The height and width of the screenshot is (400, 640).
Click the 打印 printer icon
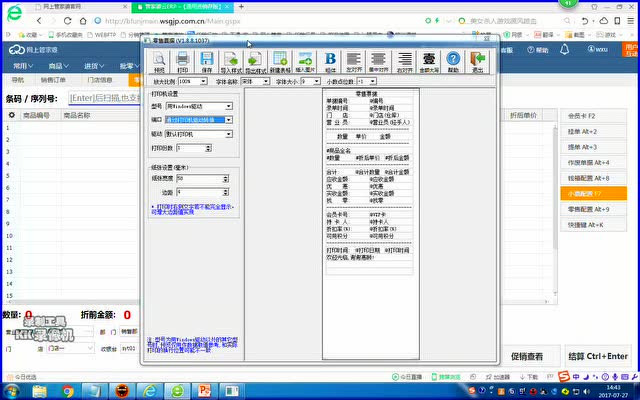pos(182,62)
